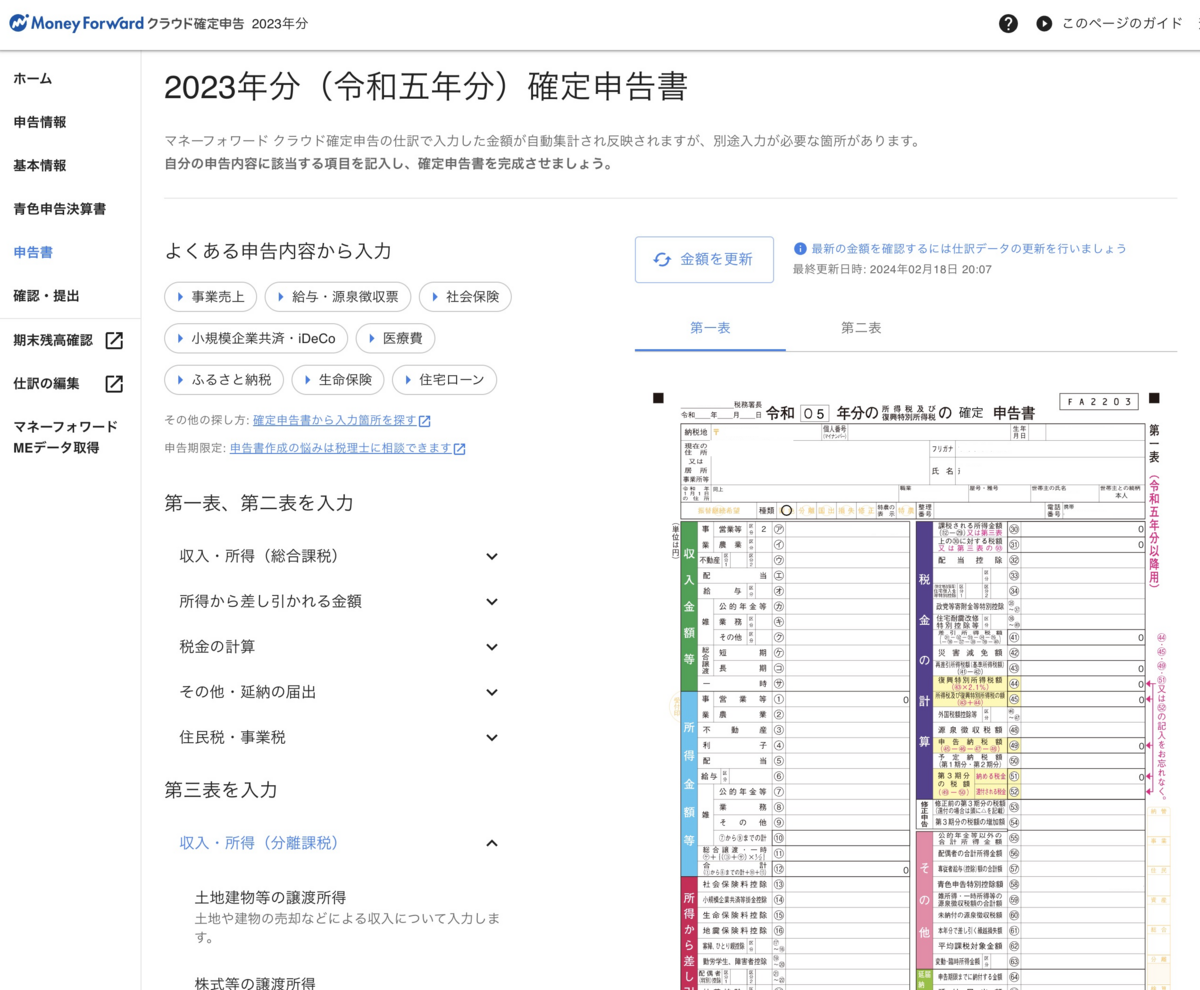Screen dimensions: 1200x990
Task: Open 申告情報 in the sidebar
Action: tap(40, 122)
